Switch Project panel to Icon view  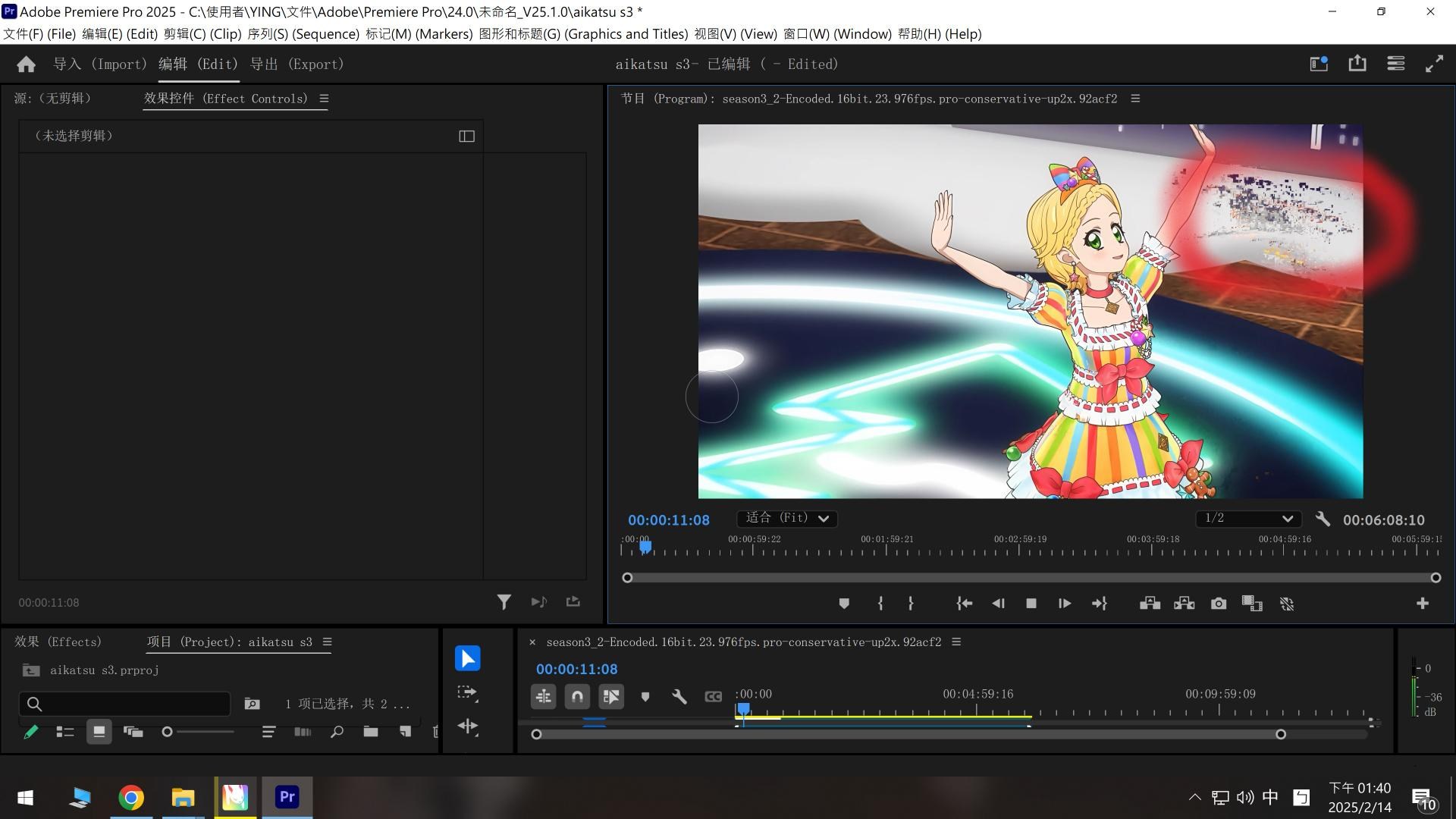point(99,732)
